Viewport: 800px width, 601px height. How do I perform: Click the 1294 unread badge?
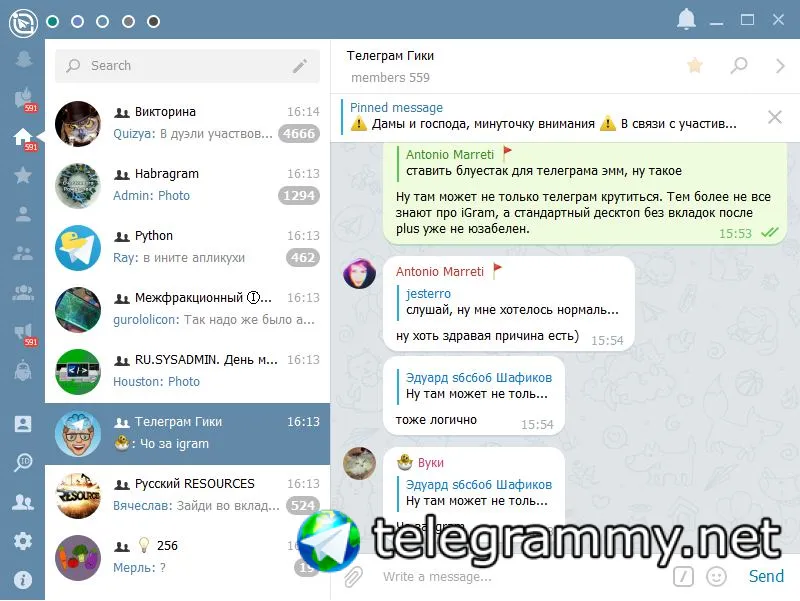pos(299,195)
